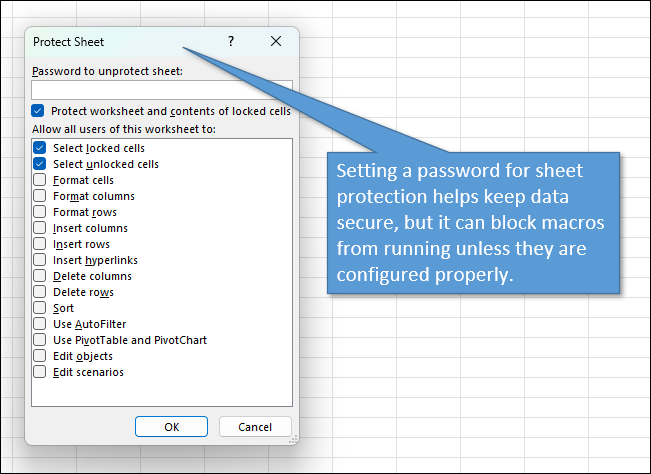Image resolution: width=651 pixels, height=474 pixels.
Task: Toggle Select unlocked cells checkbox
Action: click(x=40, y=164)
